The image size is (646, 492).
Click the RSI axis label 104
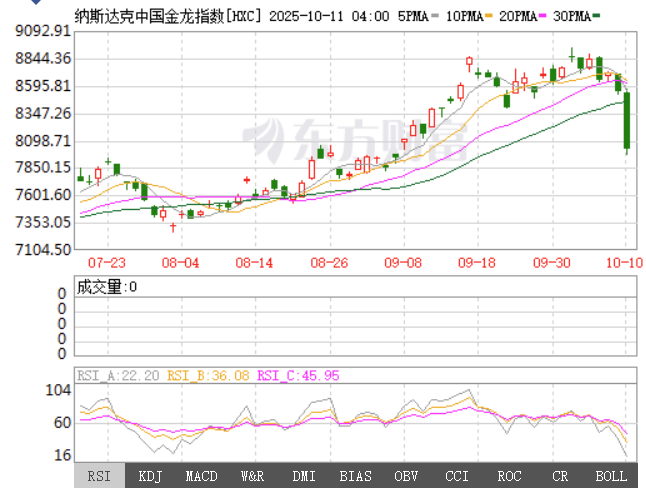58,390
